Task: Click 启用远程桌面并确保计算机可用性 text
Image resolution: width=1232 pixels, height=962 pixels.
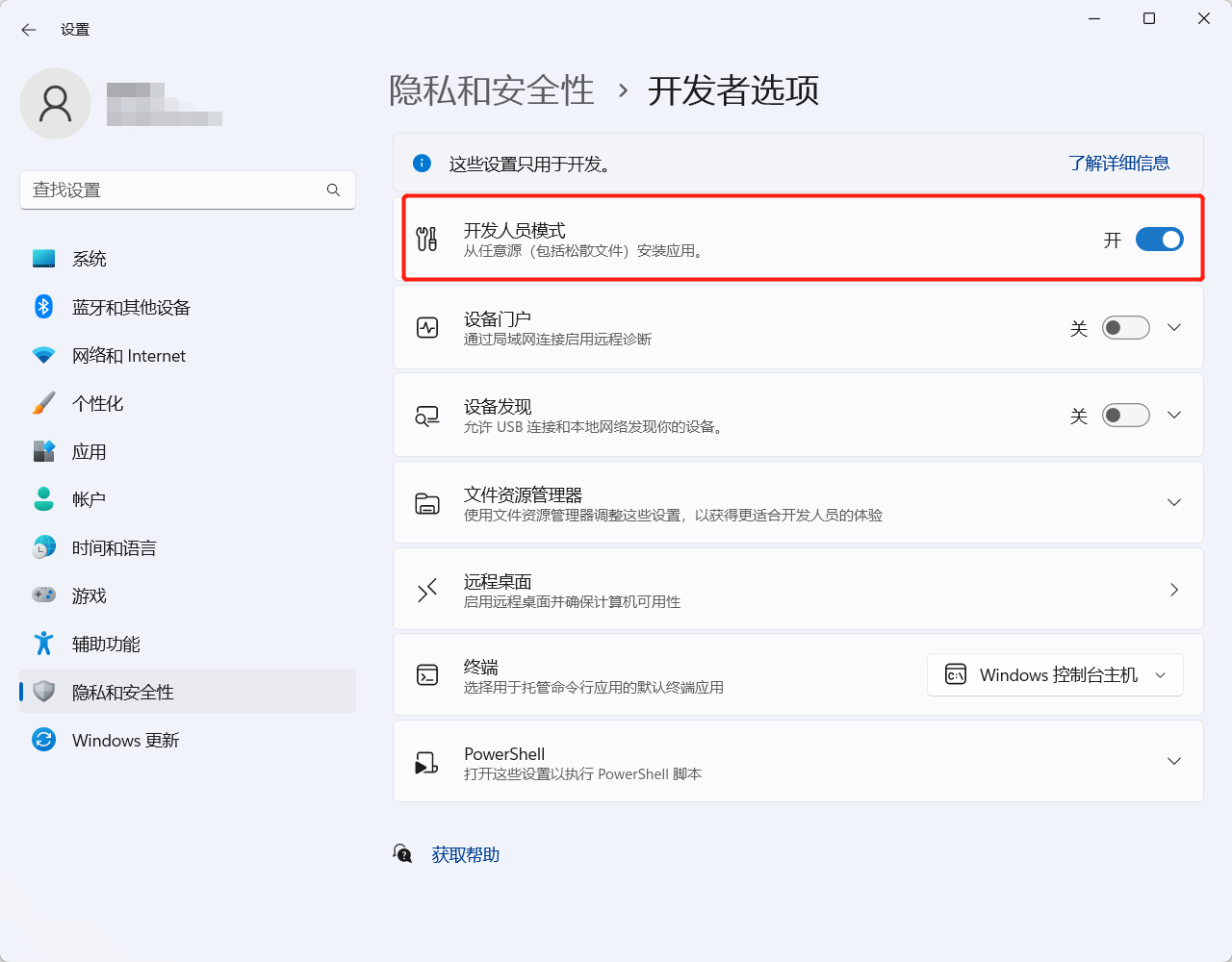Action: coord(573,602)
